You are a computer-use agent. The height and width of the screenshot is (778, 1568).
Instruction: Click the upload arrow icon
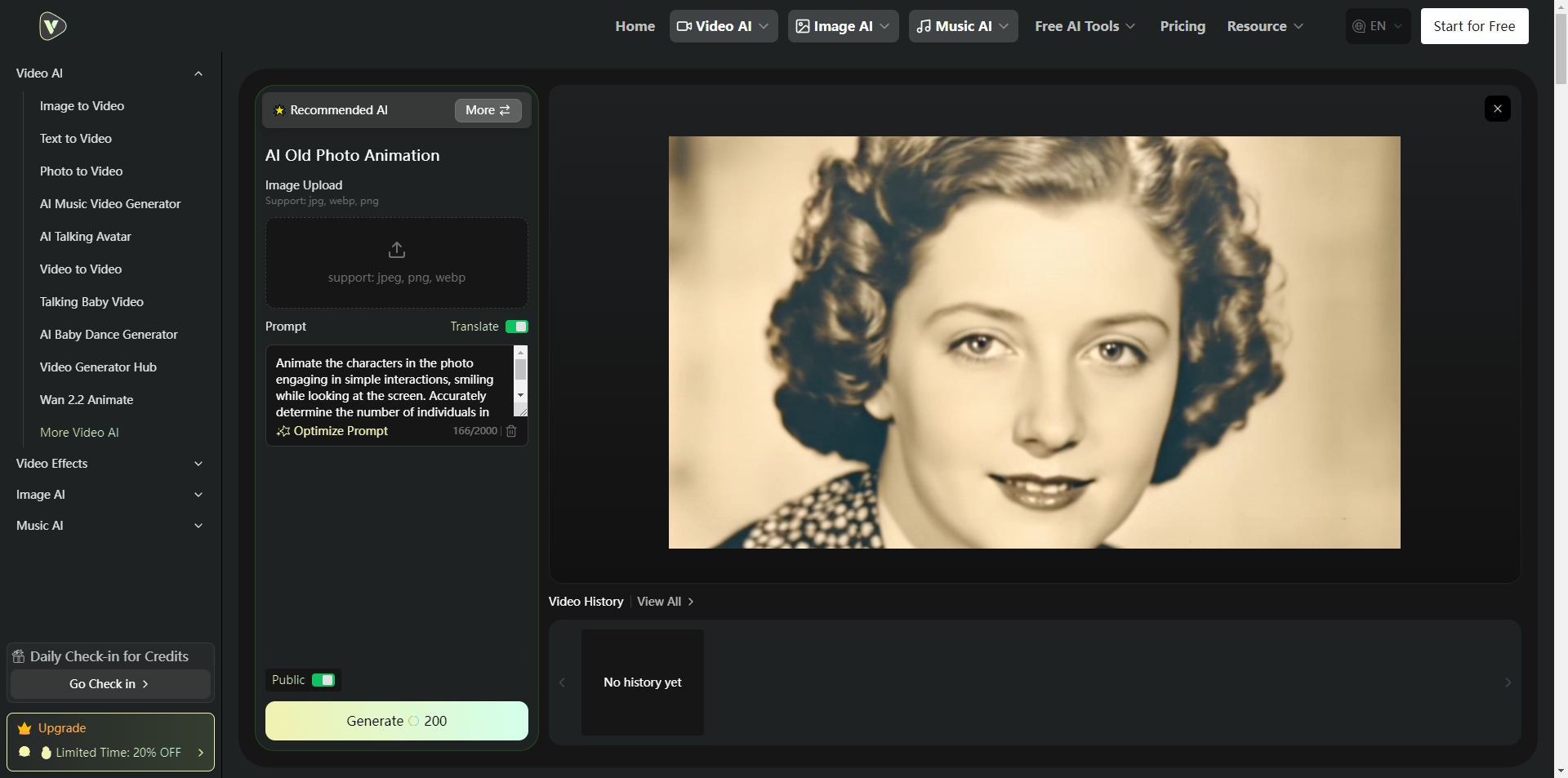(397, 250)
